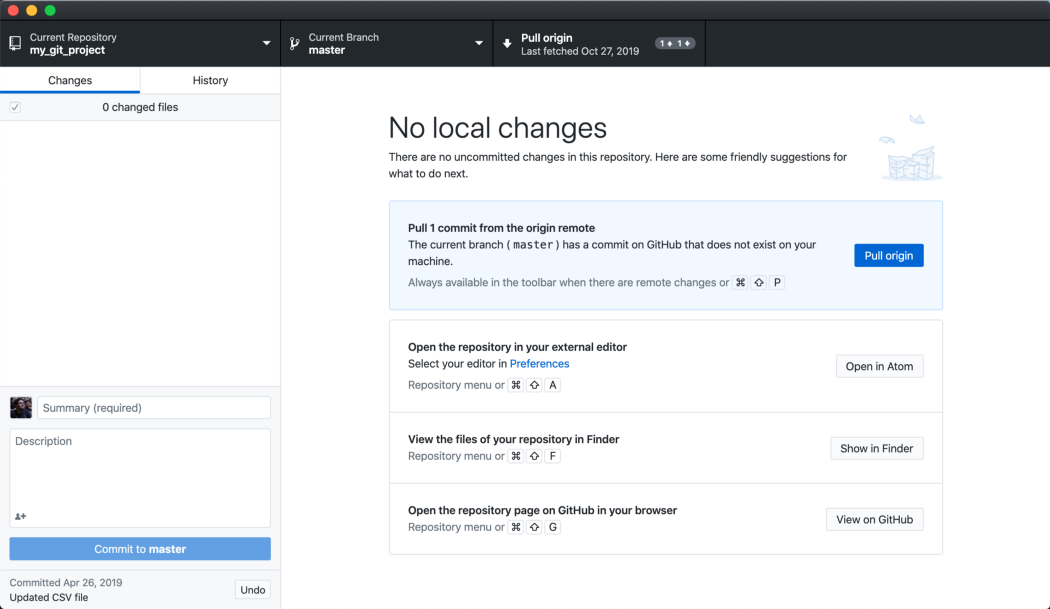Click into the Description text area

click(x=140, y=470)
